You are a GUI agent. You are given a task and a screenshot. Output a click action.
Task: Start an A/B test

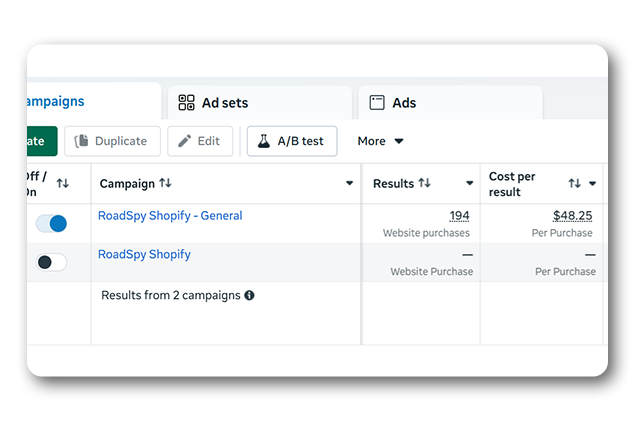tap(292, 141)
